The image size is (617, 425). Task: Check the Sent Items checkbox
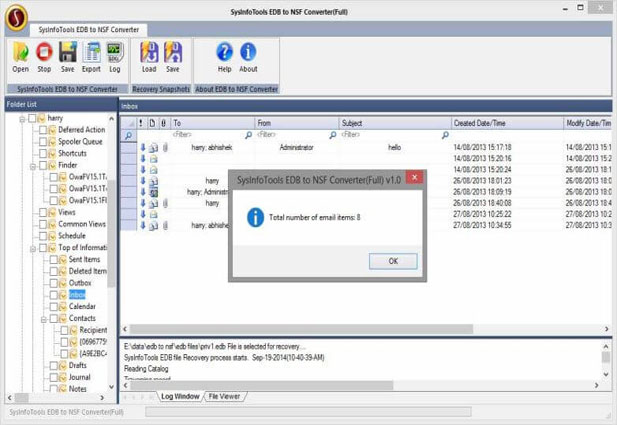pos(54,260)
